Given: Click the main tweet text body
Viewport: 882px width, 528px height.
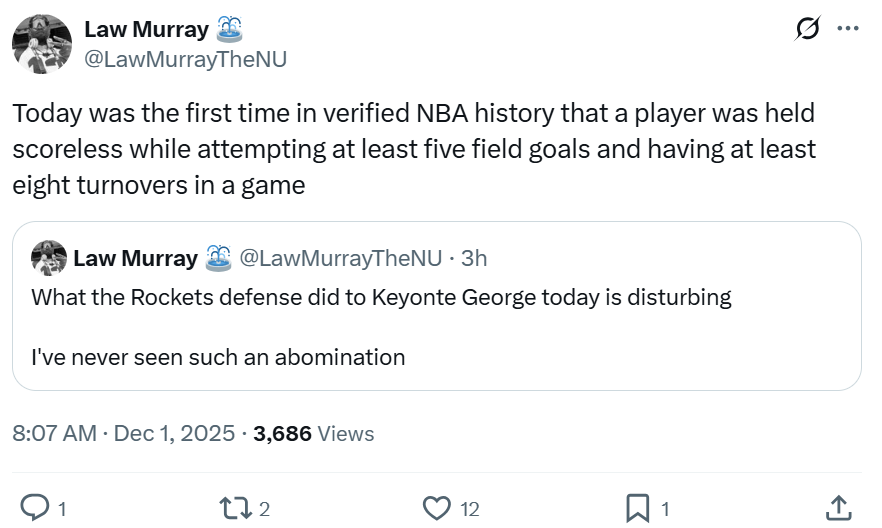Looking at the screenshot, I should 414,149.
